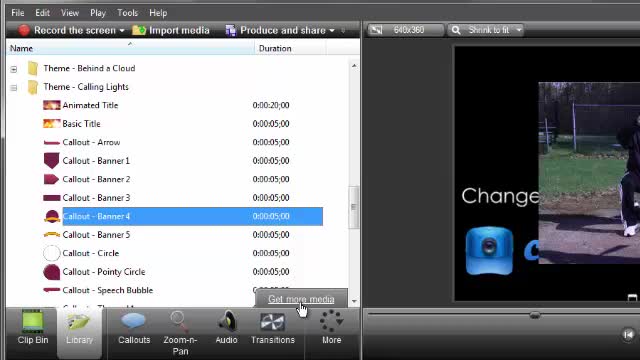The height and width of the screenshot is (360, 640).
Task: Click the library scrollbar down arrow
Action: pyautogui.click(x=354, y=301)
